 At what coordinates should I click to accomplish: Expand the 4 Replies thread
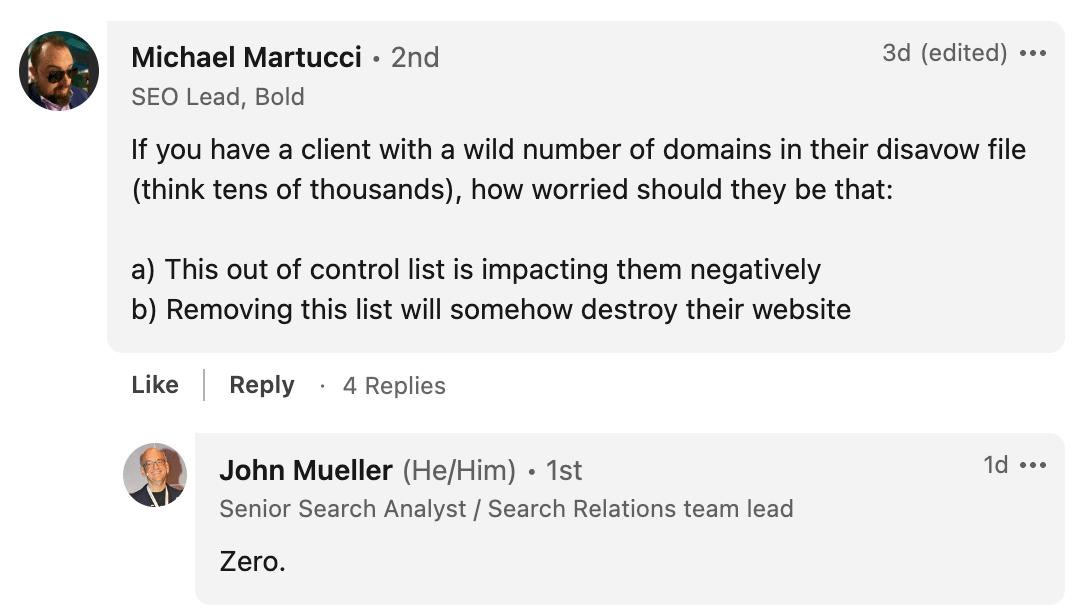(x=394, y=385)
